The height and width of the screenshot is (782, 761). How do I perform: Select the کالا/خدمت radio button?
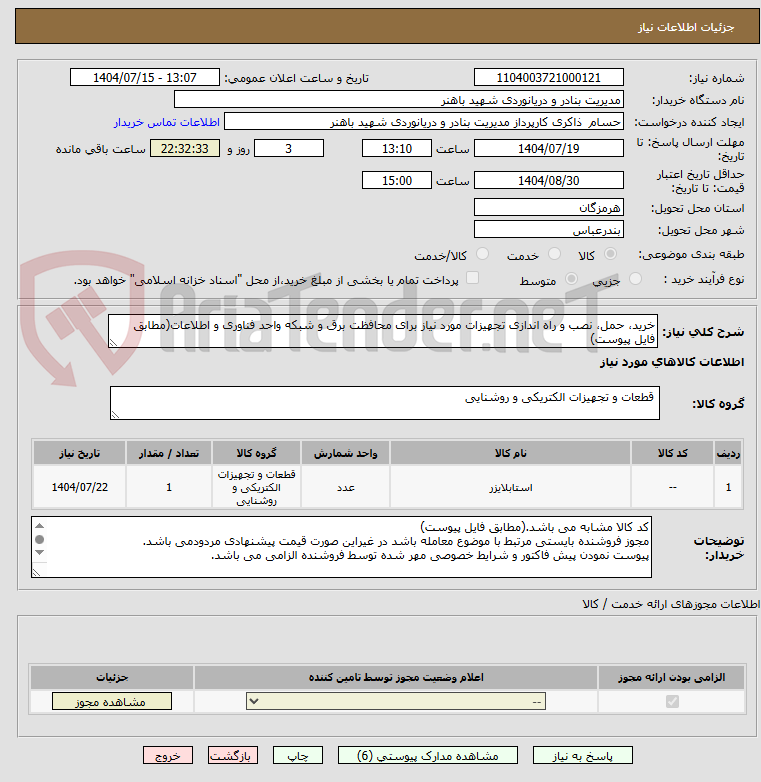tap(482, 254)
